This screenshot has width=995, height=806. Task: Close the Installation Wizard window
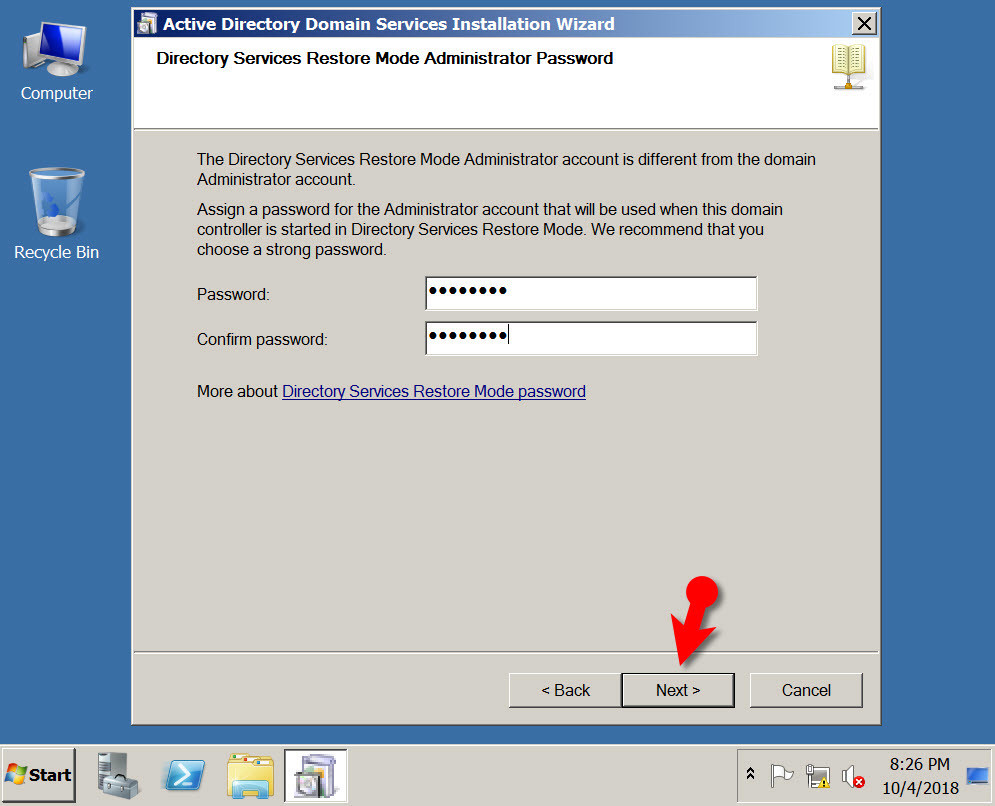click(x=864, y=24)
